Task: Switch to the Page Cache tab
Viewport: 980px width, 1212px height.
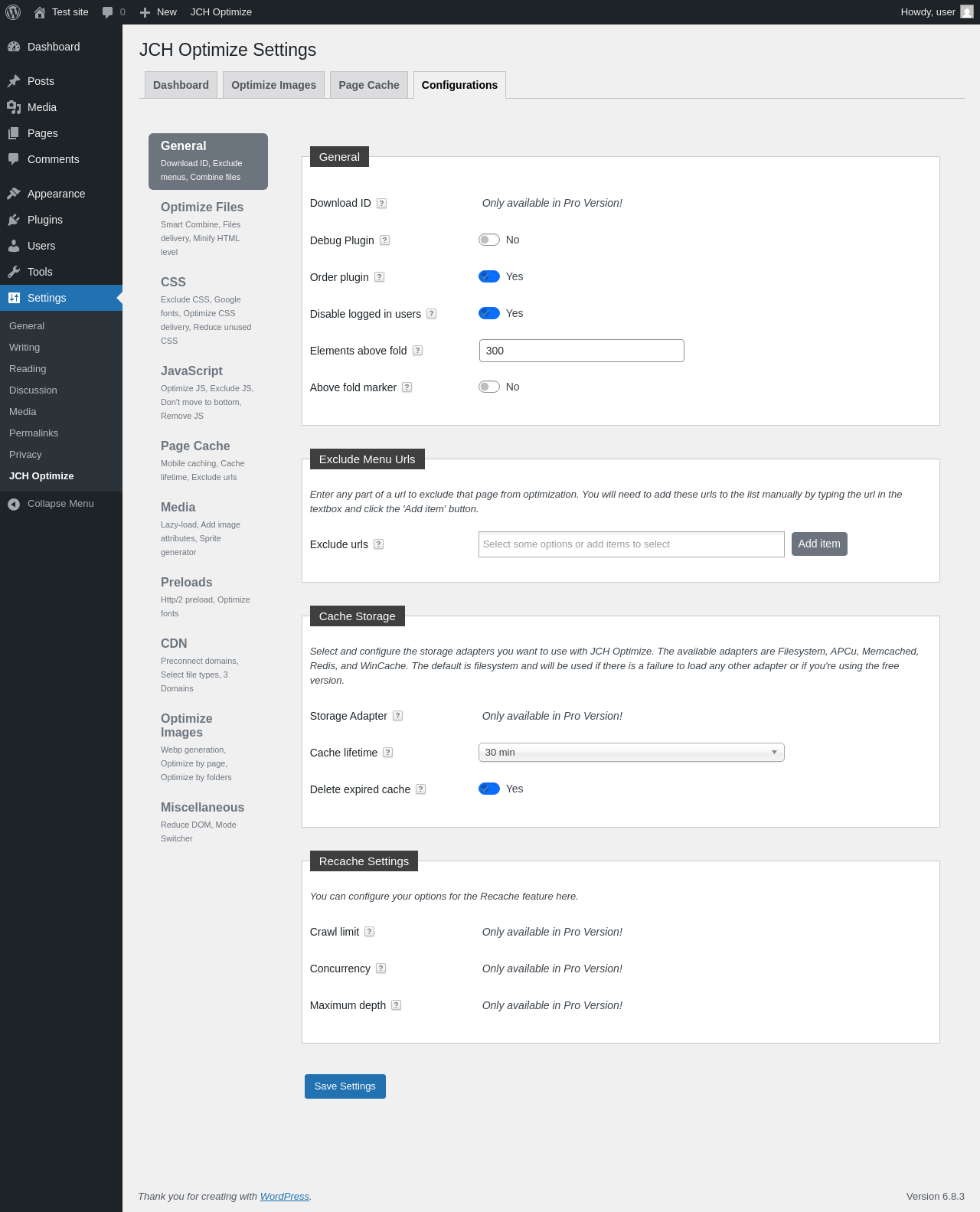Action: [369, 85]
